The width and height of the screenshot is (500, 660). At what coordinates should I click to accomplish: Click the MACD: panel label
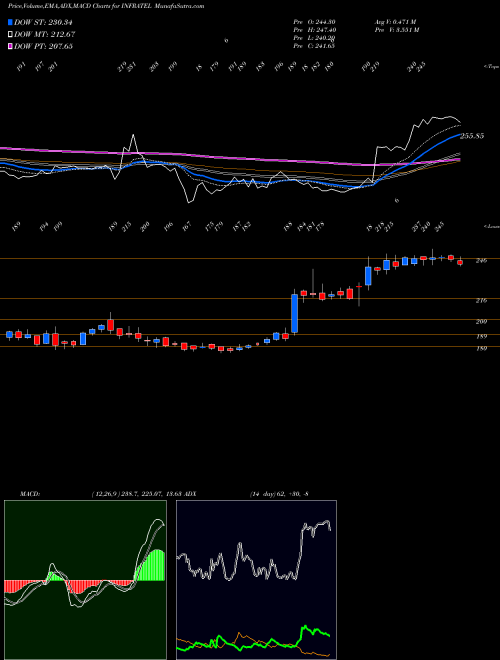29,494
